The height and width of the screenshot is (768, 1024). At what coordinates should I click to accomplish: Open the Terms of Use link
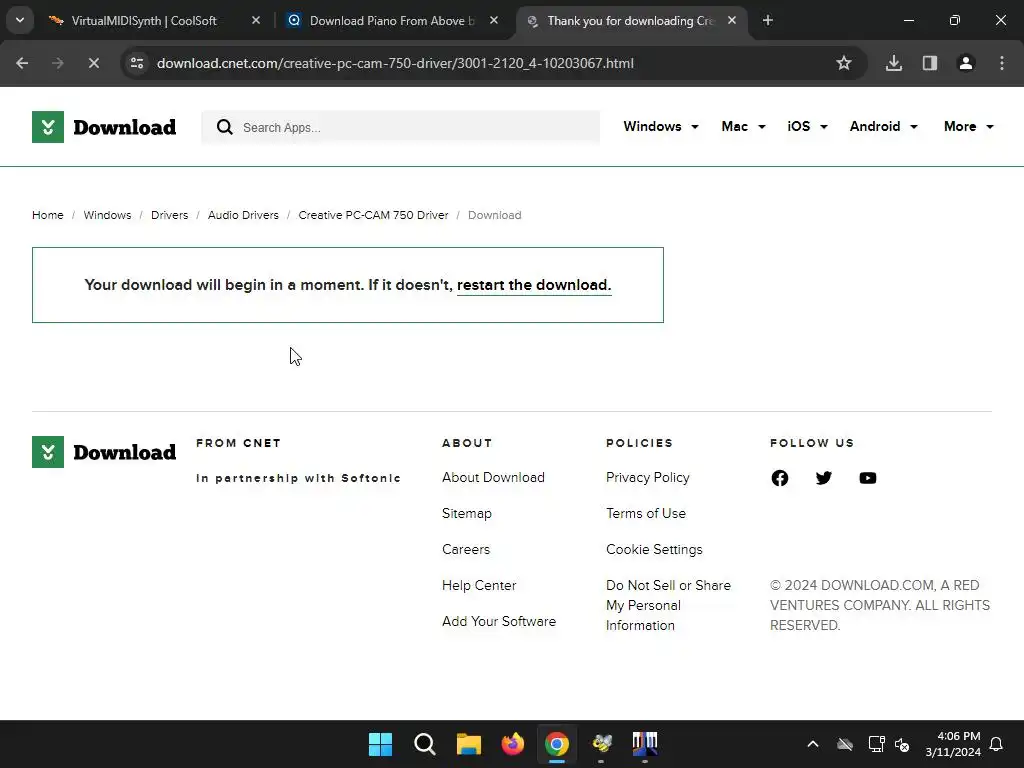(646, 513)
